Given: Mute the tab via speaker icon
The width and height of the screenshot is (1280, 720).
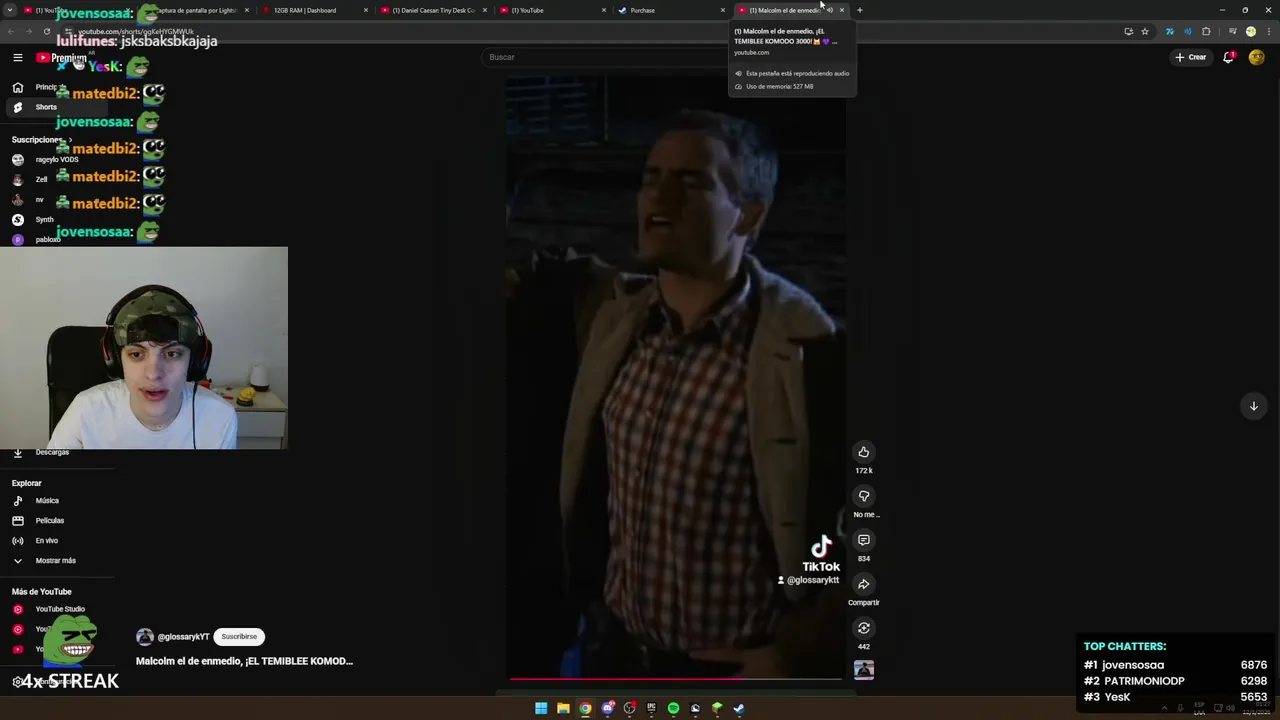Looking at the screenshot, I should [829, 10].
